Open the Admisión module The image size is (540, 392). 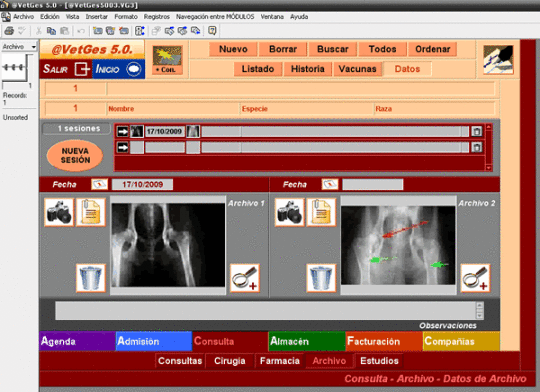pyautogui.click(x=154, y=341)
